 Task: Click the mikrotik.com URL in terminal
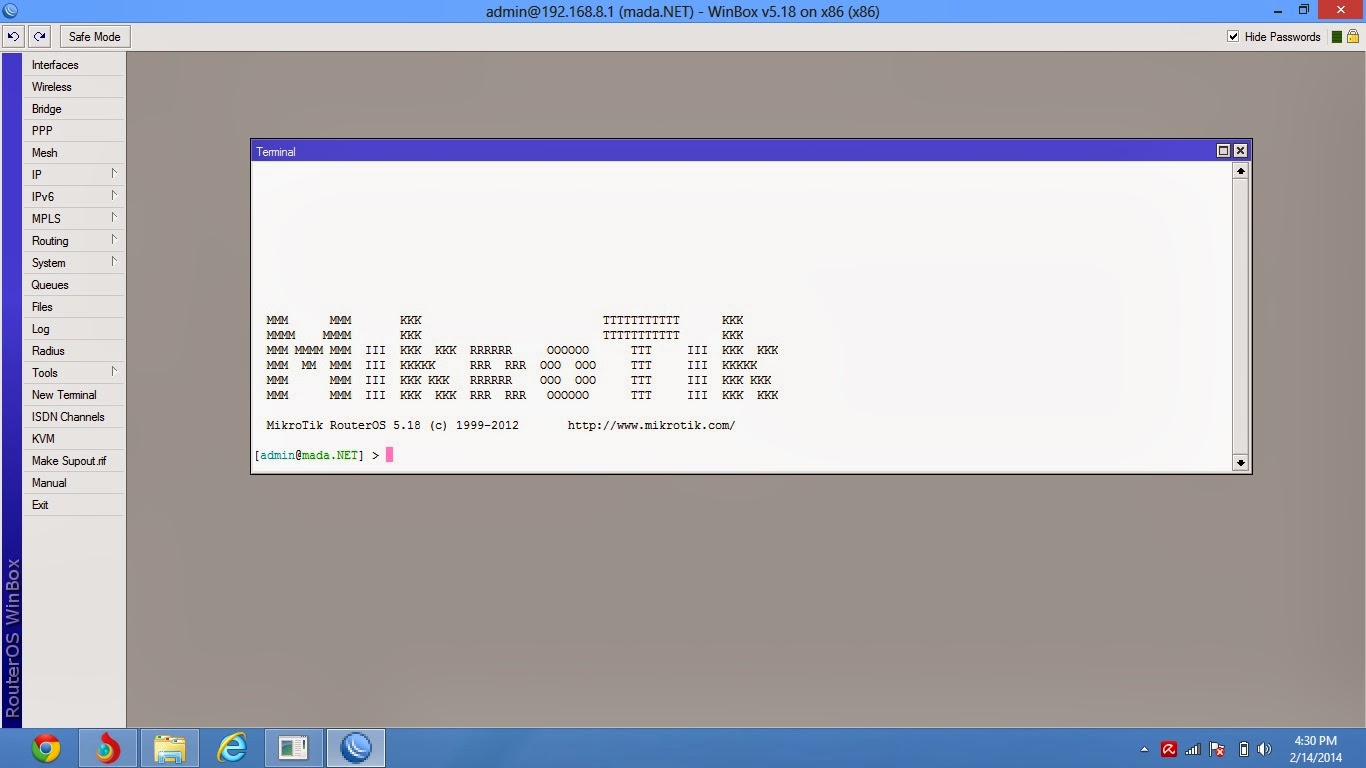(651, 425)
